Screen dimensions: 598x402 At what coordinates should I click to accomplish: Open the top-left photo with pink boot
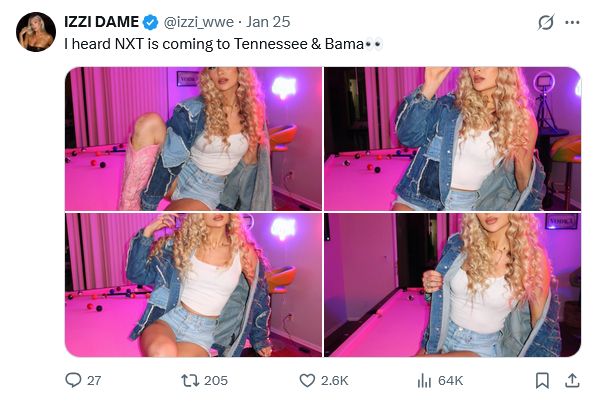(x=193, y=139)
